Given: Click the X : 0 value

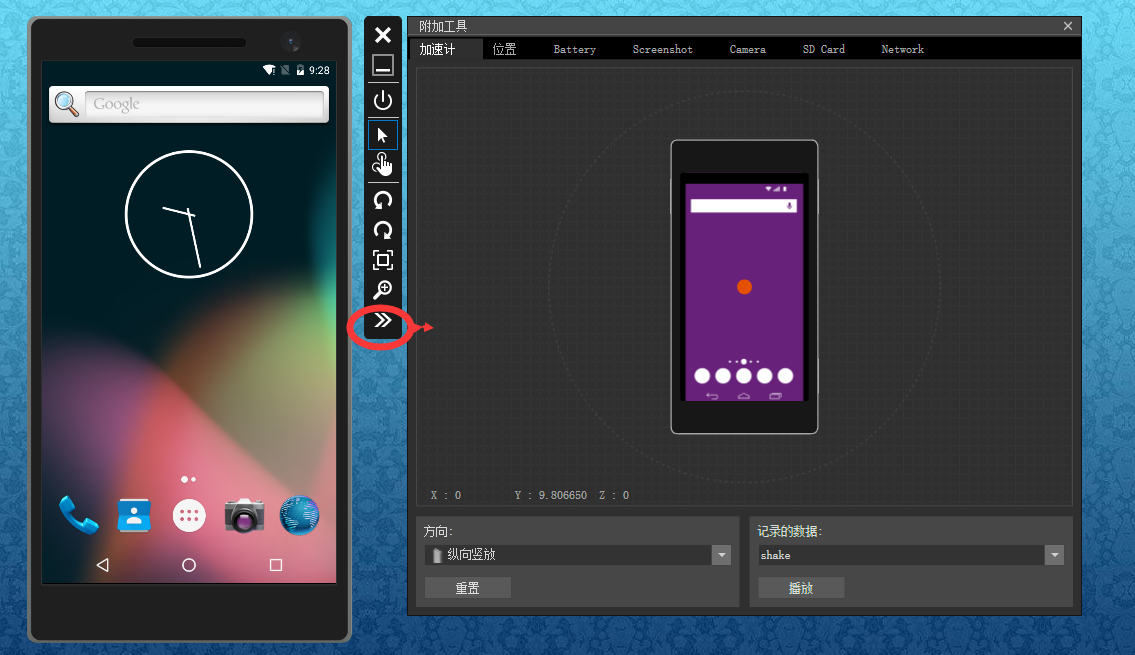Looking at the screenshot, I should [x=446, y=495].
